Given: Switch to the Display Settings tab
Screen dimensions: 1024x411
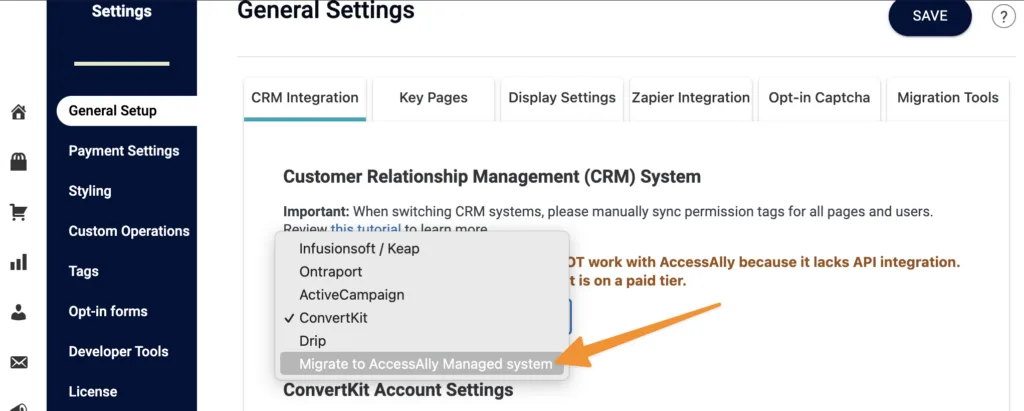Looking at the screenshot, I should pos(562,99).
